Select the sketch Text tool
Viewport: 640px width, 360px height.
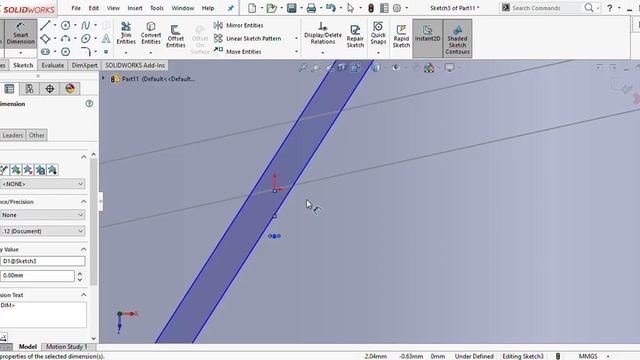click(x=106, y=39)
